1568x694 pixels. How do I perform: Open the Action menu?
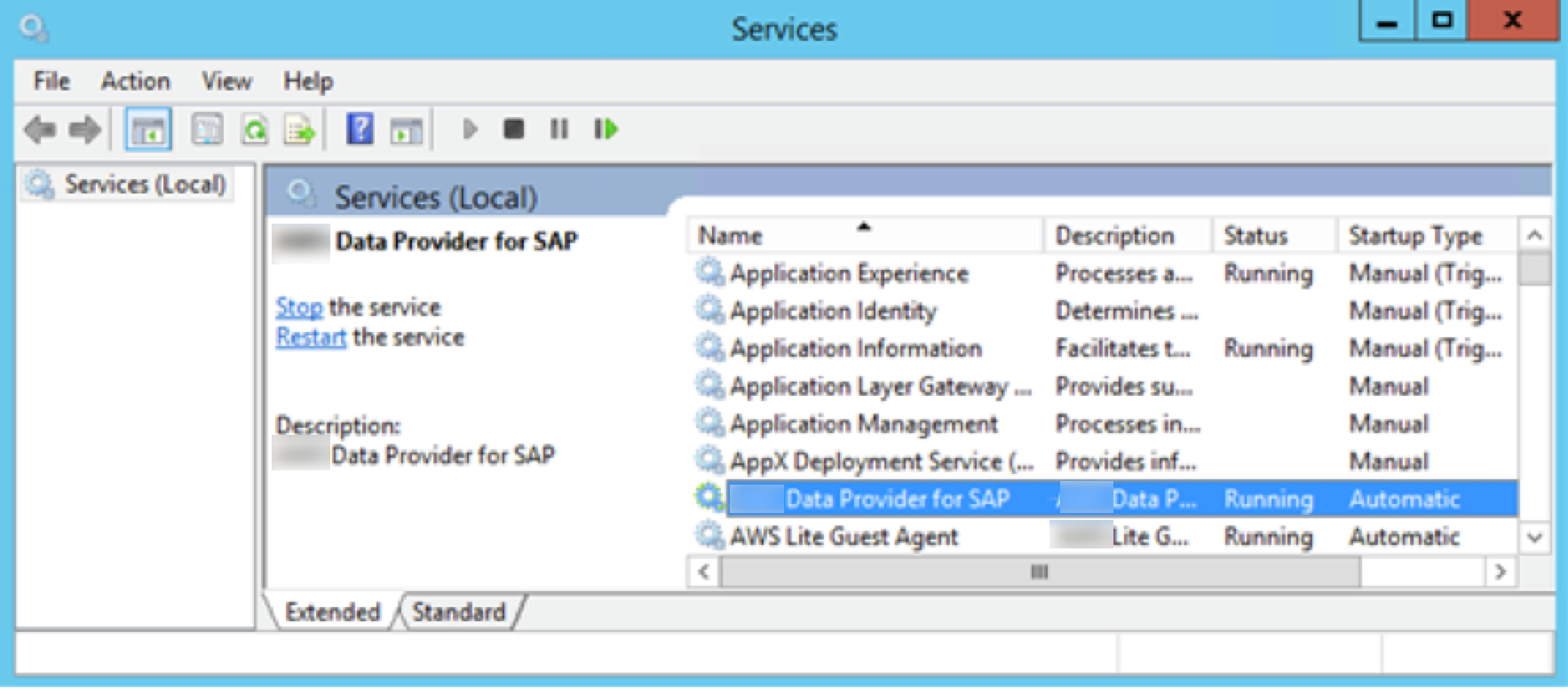point(135,82)
